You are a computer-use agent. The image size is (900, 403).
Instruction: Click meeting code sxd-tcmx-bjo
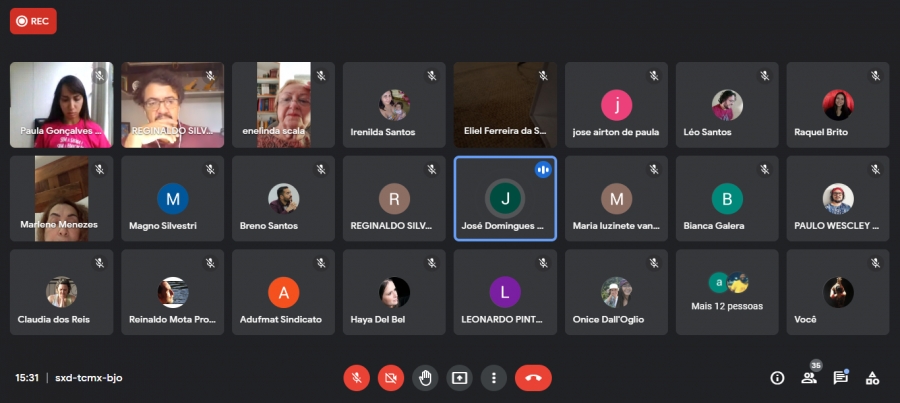88,378
